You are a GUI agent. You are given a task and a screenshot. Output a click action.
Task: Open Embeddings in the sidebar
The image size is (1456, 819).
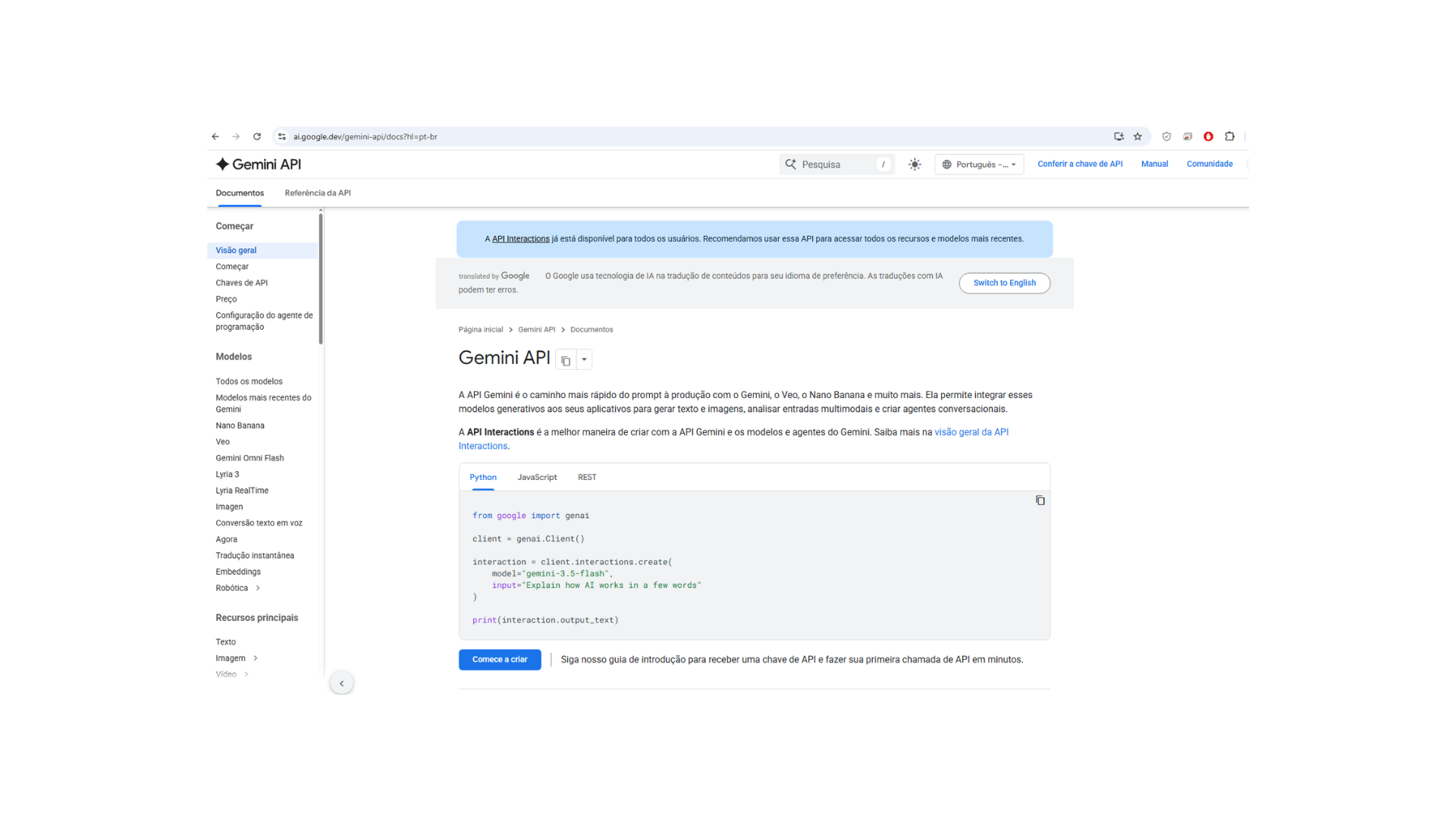(x=238, y=572)
